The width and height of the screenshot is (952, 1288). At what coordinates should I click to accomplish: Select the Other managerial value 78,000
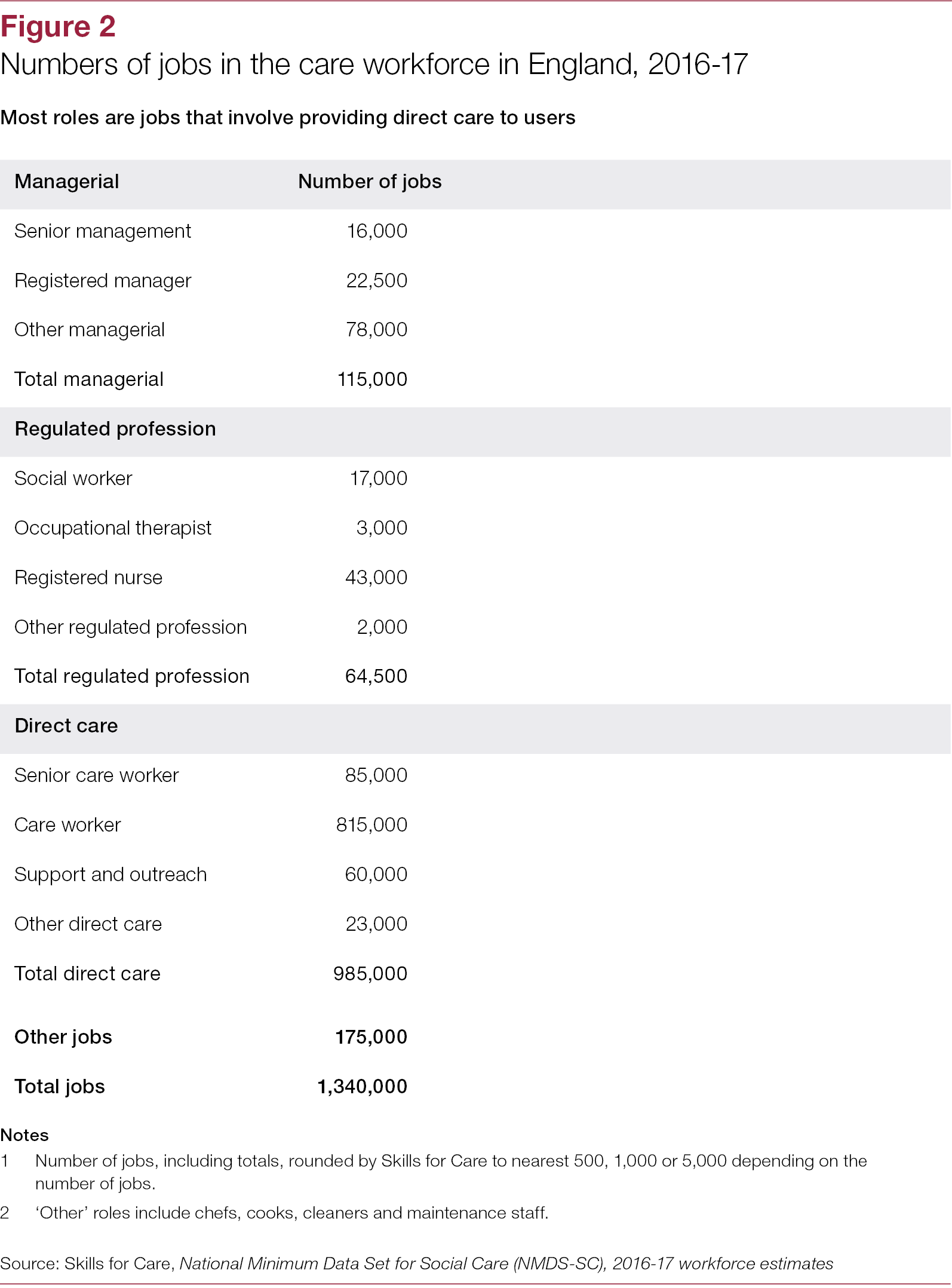[377, 330]
